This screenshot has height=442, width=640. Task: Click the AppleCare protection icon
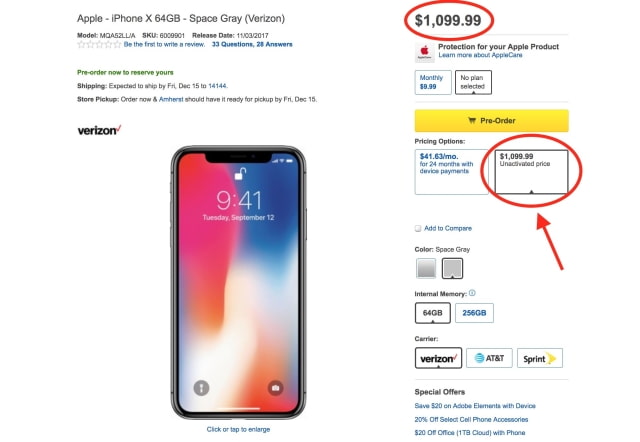click(424, 52)
